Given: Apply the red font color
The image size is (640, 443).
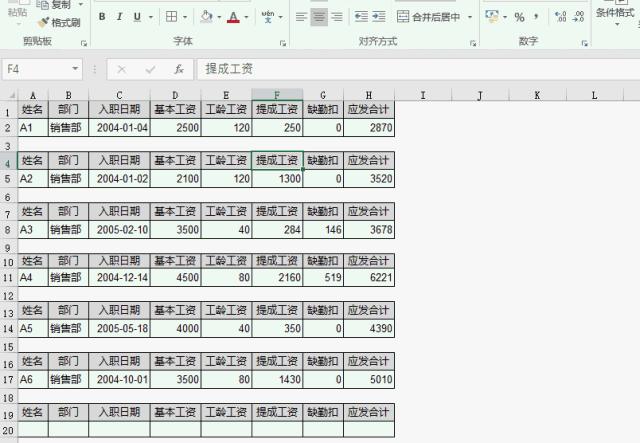Looking at the screenshot, I should (233, 17).
